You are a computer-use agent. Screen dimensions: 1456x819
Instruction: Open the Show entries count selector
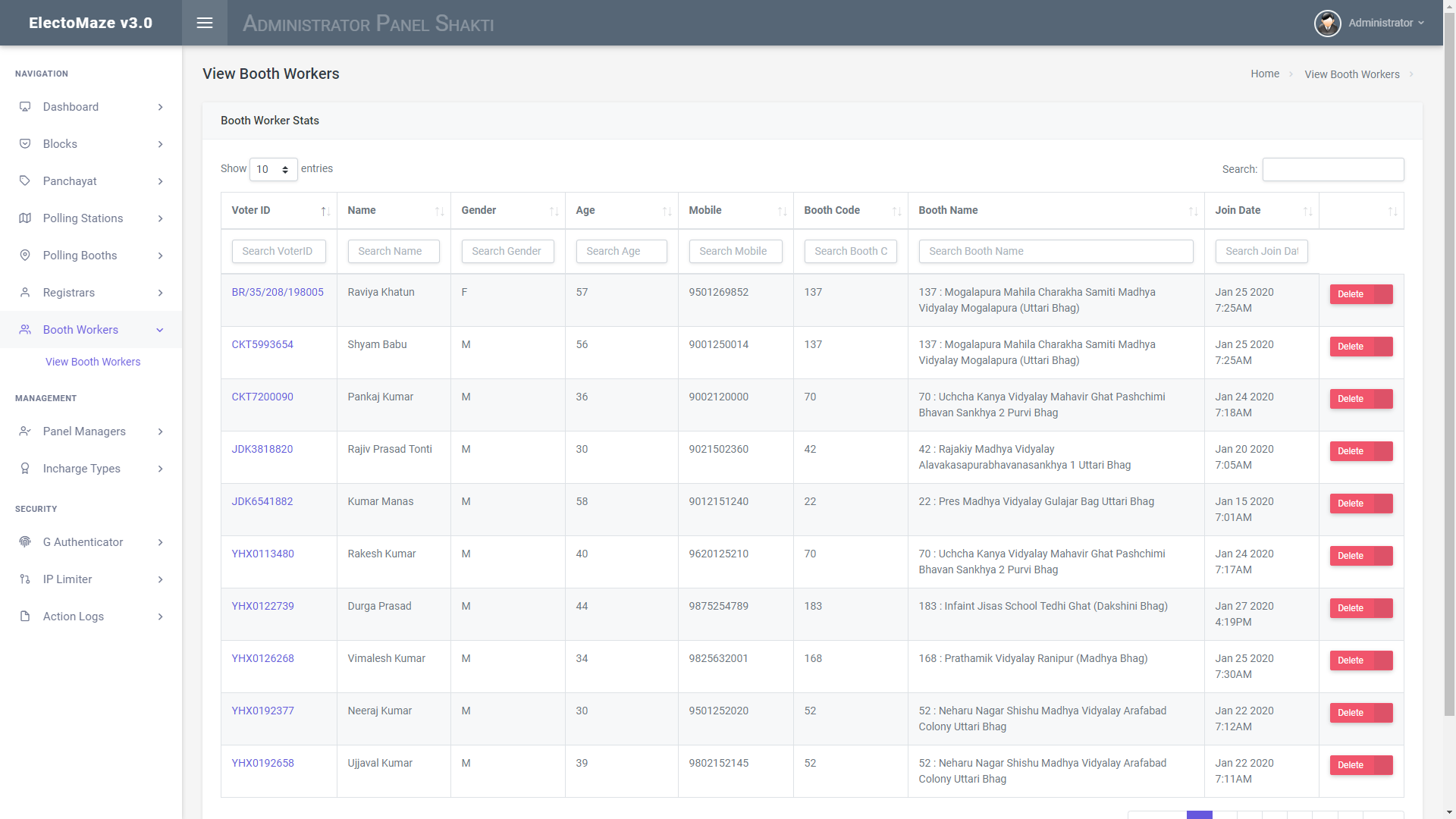point(273,169)
